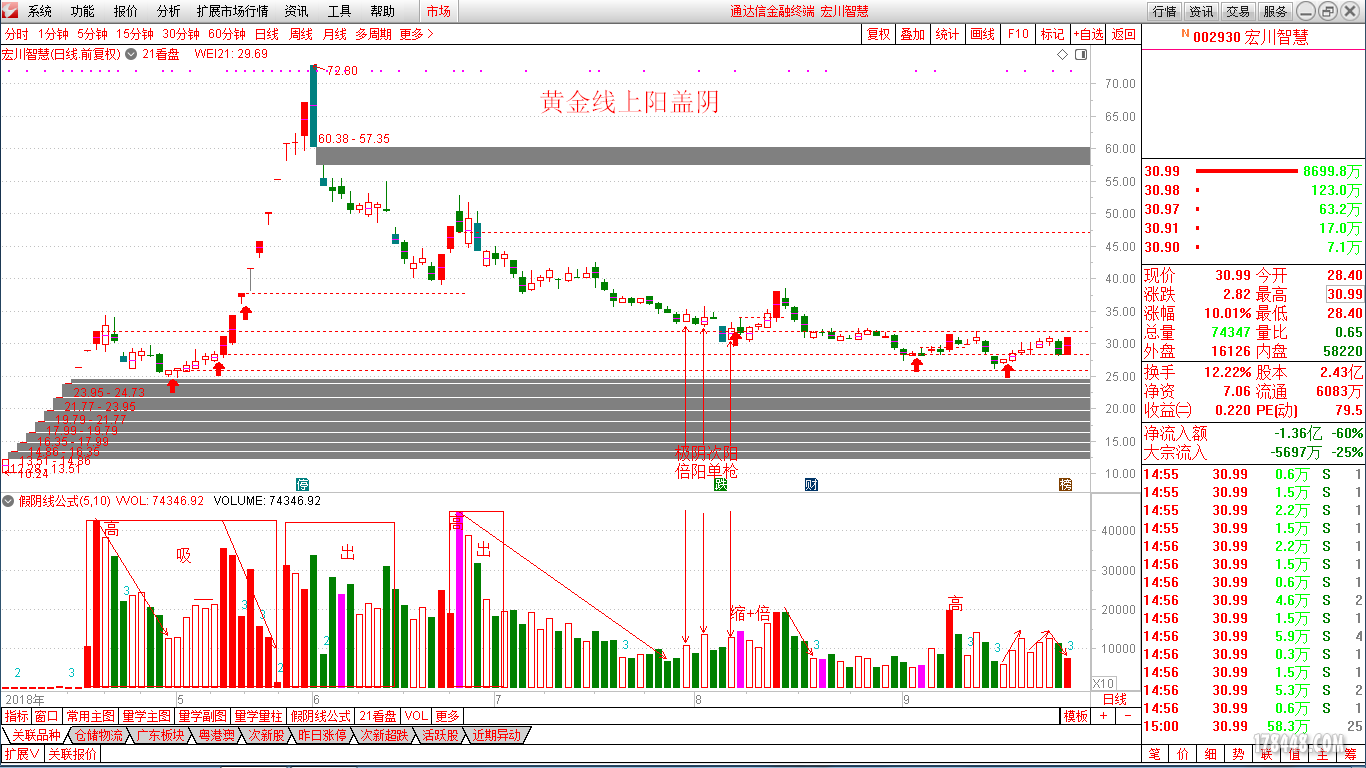This screenshot has width=1366, height=768.
Task: Click the 指标 indicator button
Action: [17, 716]
